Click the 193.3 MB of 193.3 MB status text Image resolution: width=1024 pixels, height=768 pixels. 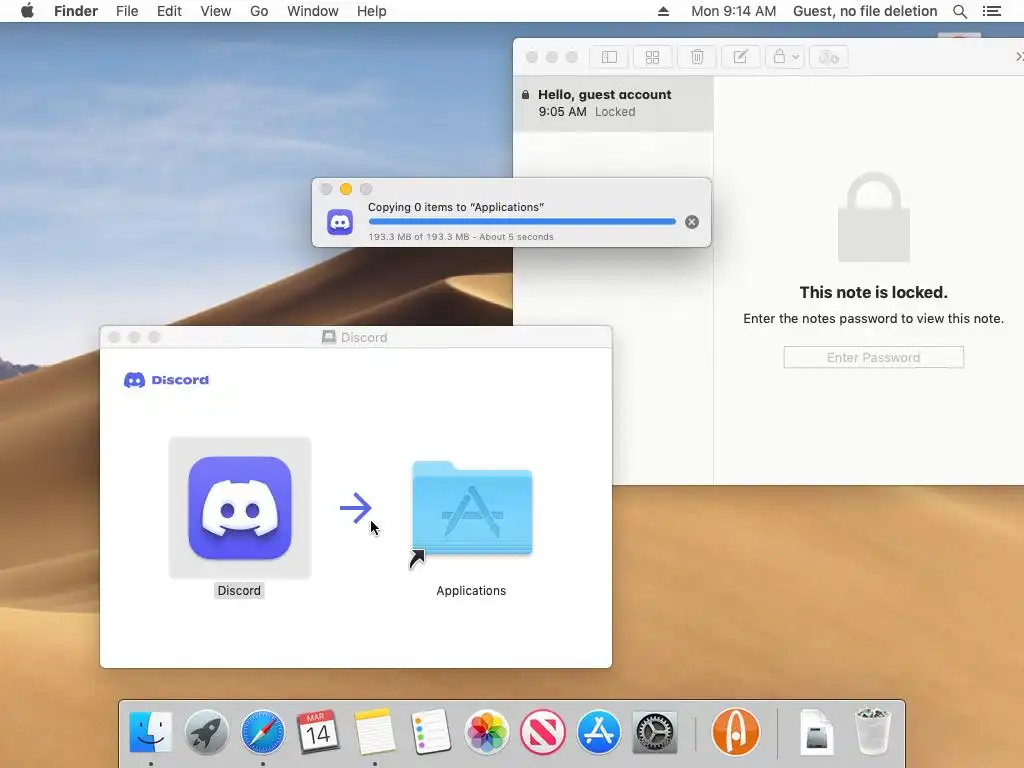tap(460, 237)
